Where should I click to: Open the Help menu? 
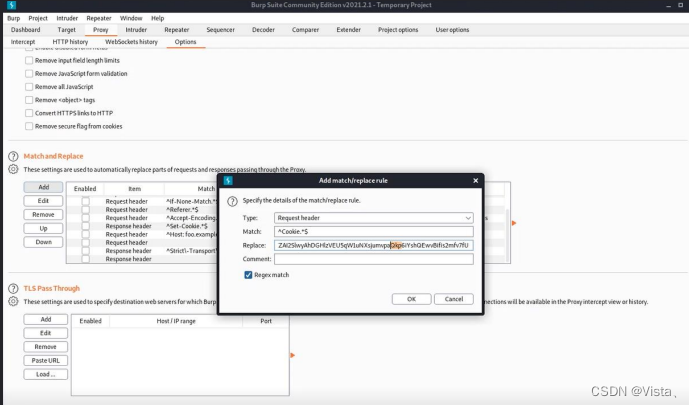pos(157,18)
